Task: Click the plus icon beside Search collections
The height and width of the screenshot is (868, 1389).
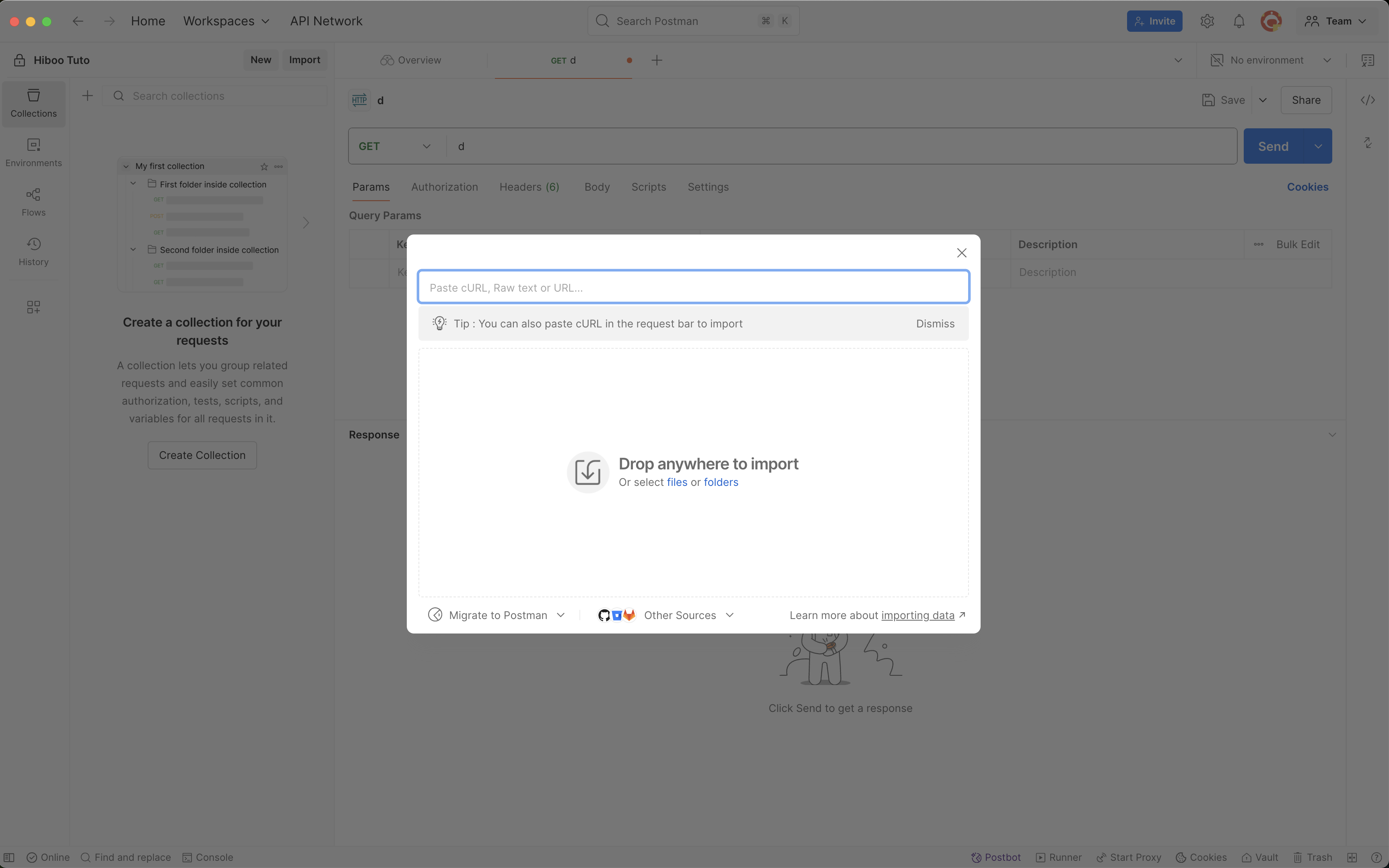Action: tap(87, 96)
